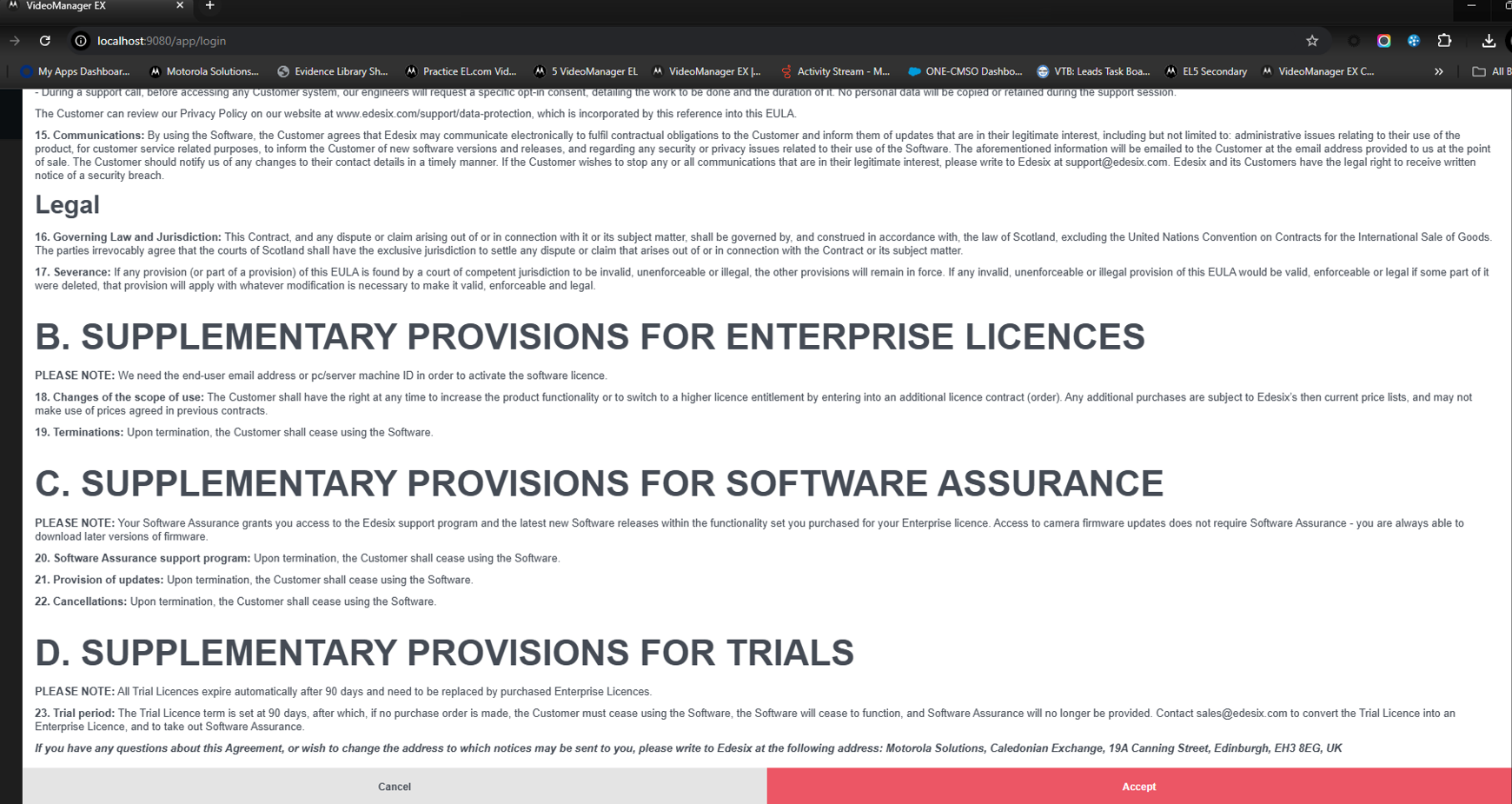Open browser Downloads icon
The height and width of the screenshot is (804, 1512).
pos(1489,41)
